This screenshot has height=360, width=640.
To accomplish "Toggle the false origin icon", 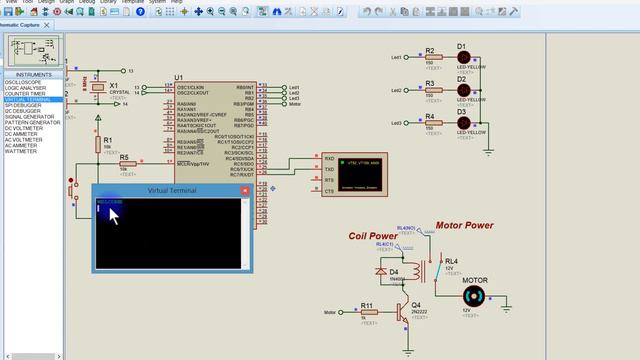I will point(184,12).
